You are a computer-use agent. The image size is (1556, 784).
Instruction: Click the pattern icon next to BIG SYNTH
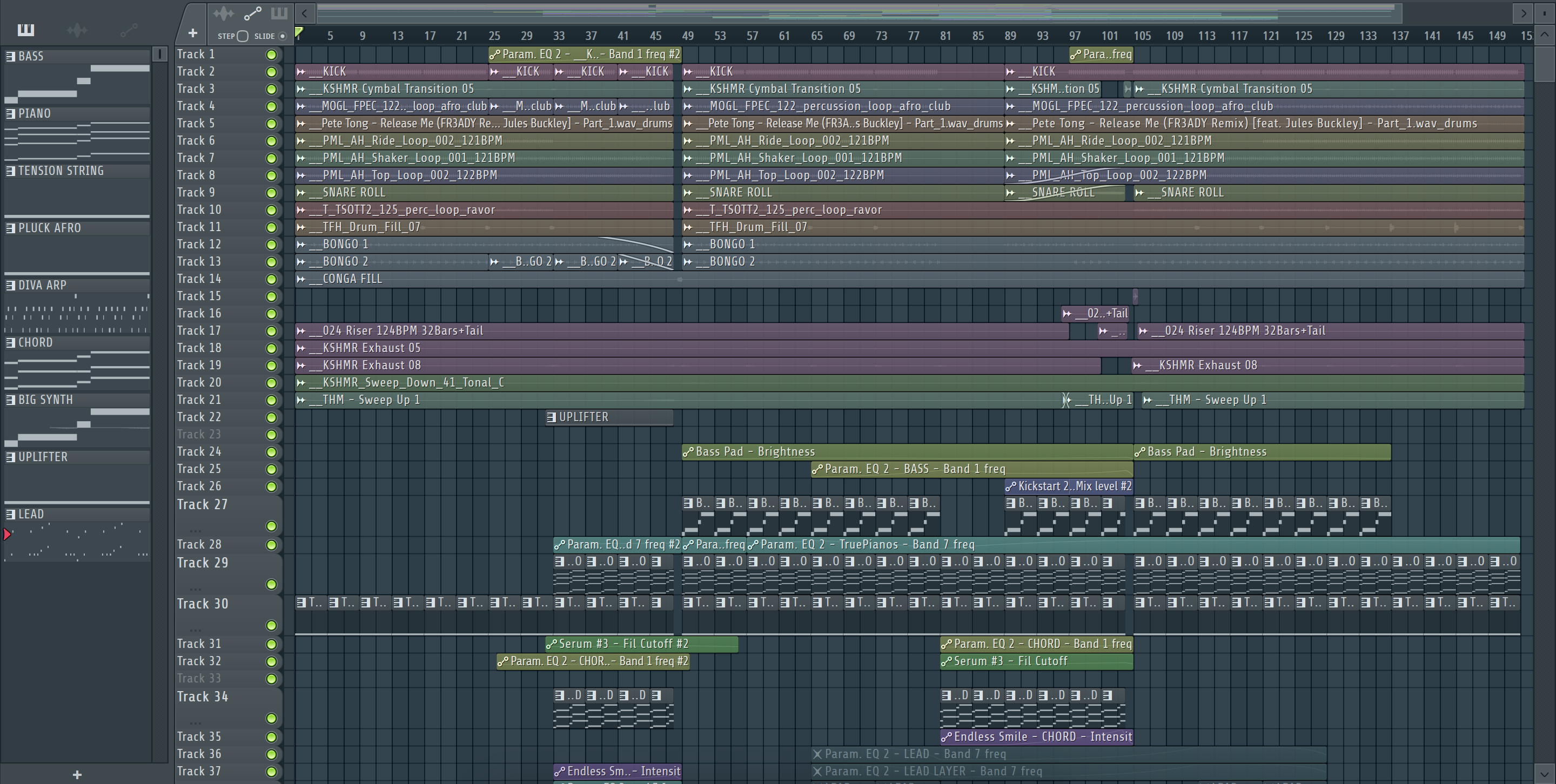[x=10, y=400]
